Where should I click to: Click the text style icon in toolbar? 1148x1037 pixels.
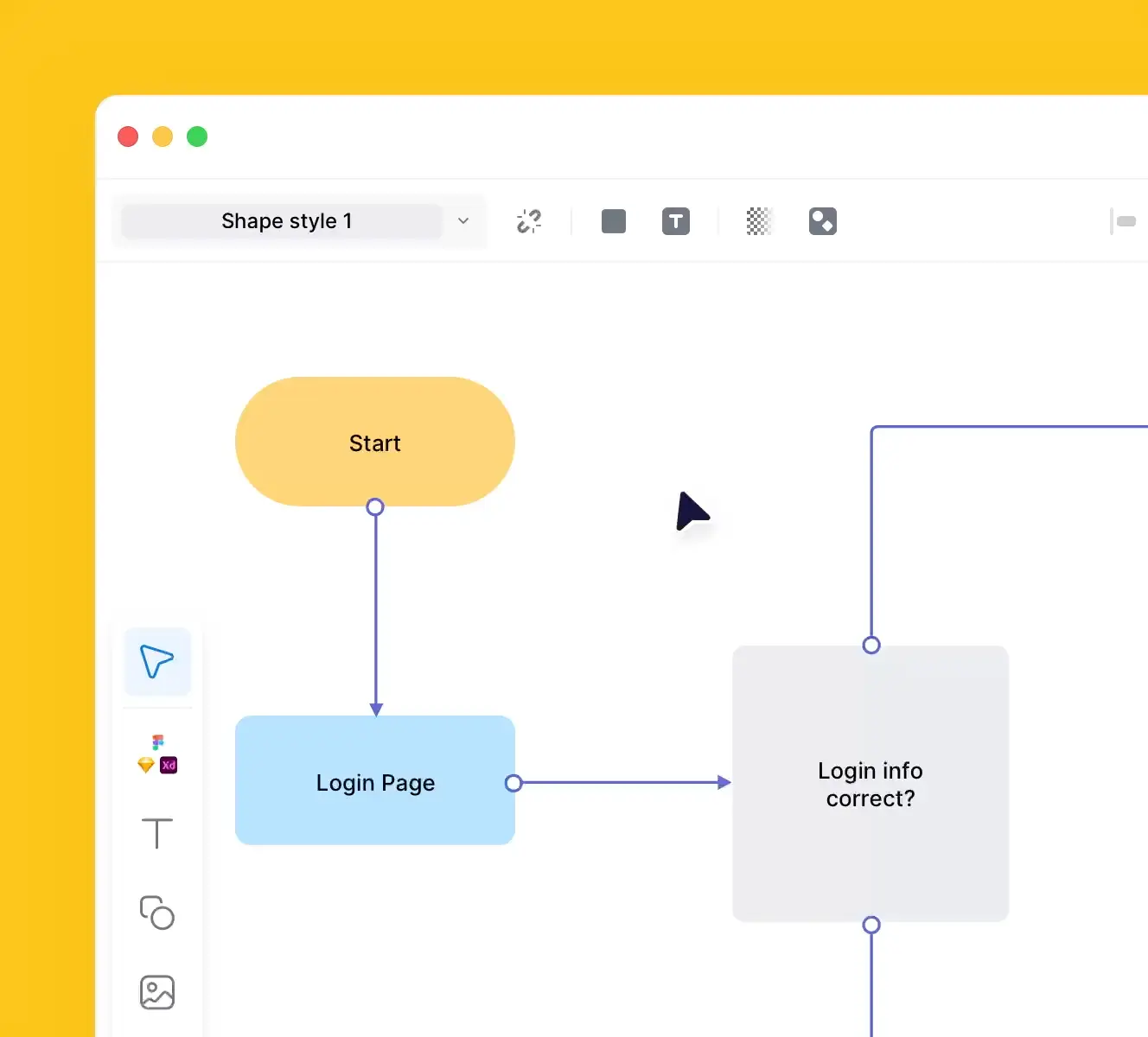tap(676, 221)
